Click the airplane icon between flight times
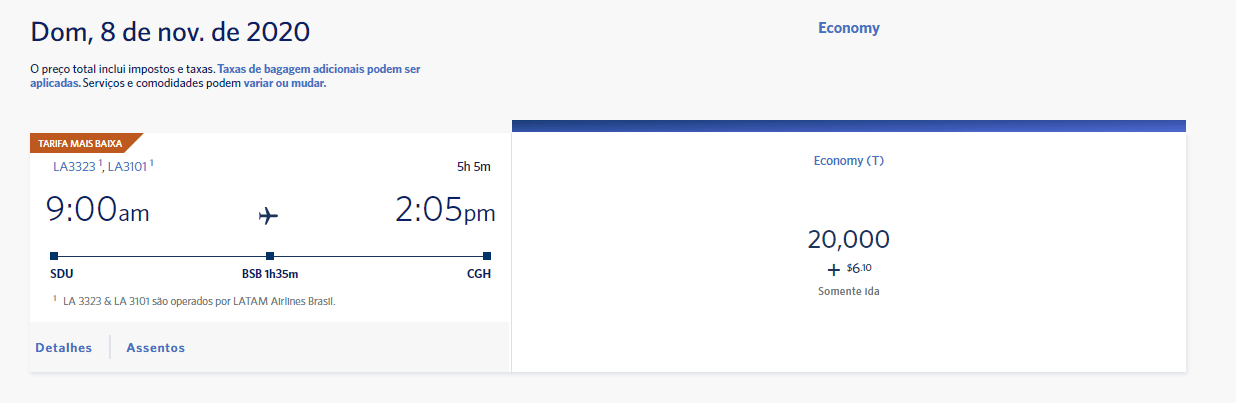1236x403 pixels. click(x=268, y=215)
